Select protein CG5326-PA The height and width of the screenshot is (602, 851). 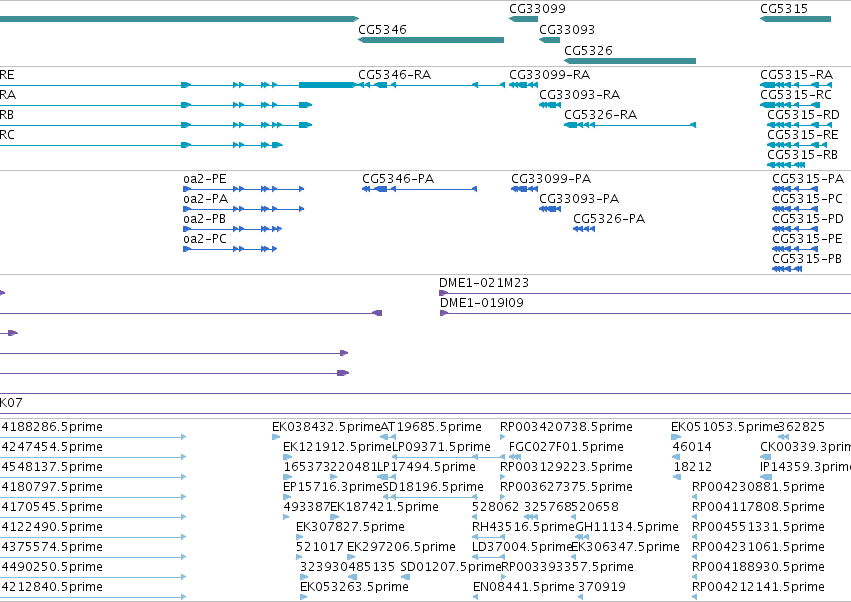tap(584, 229)
